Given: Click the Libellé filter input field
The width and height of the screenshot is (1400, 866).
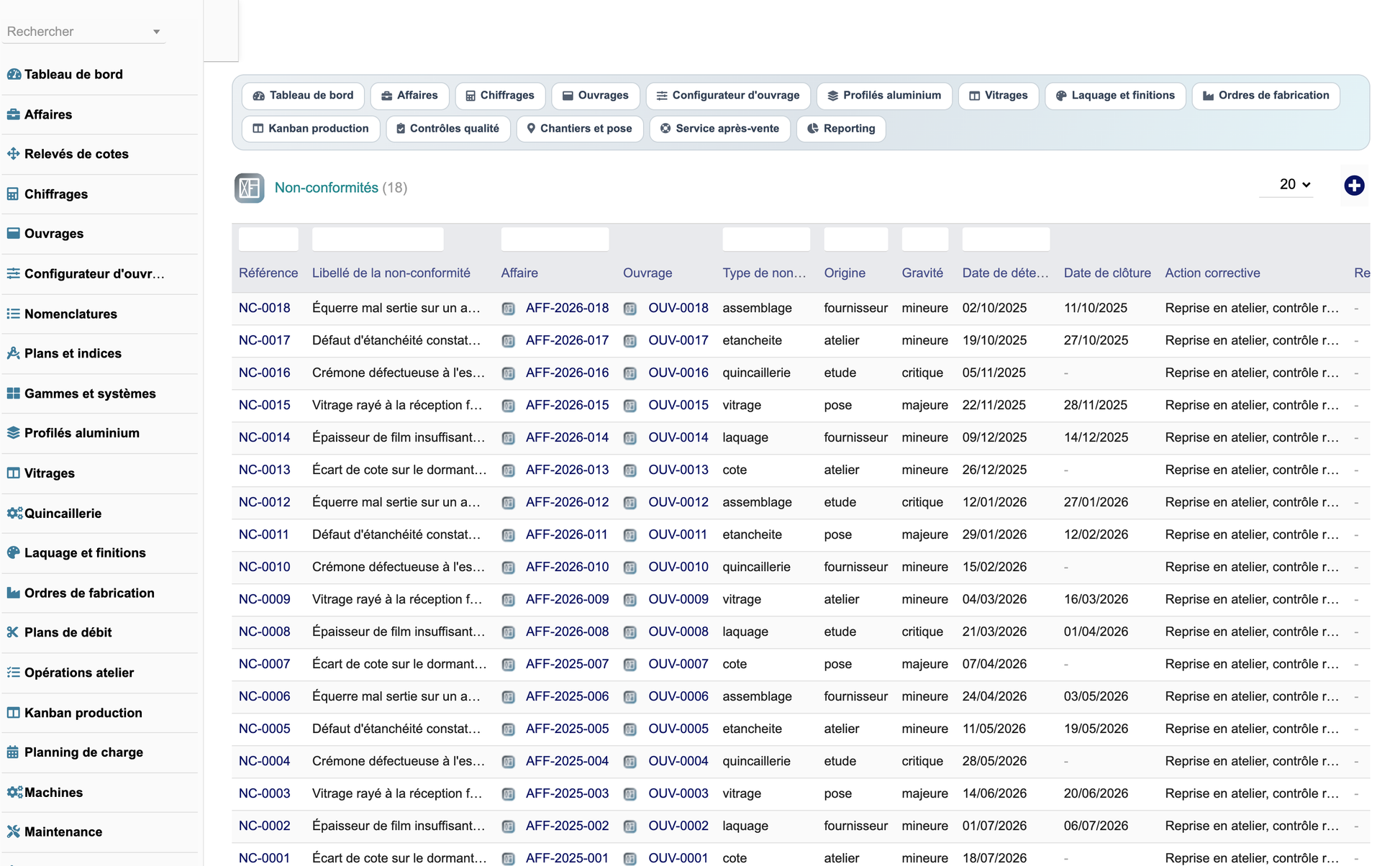Looking at the screenshot, I should tap(378, 239).
